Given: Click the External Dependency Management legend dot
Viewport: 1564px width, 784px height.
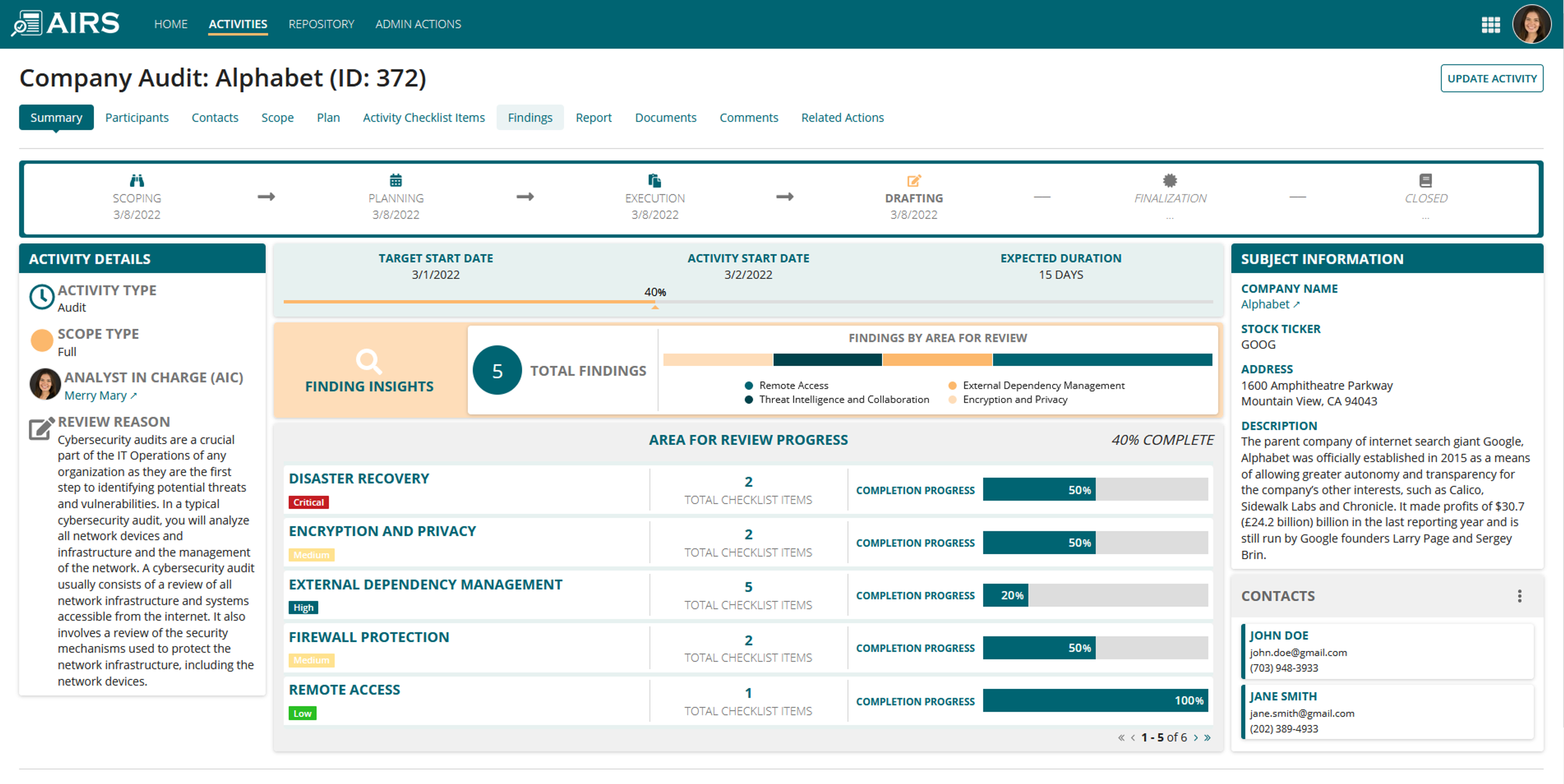Looking at the screenshot, I should [953, 386].
